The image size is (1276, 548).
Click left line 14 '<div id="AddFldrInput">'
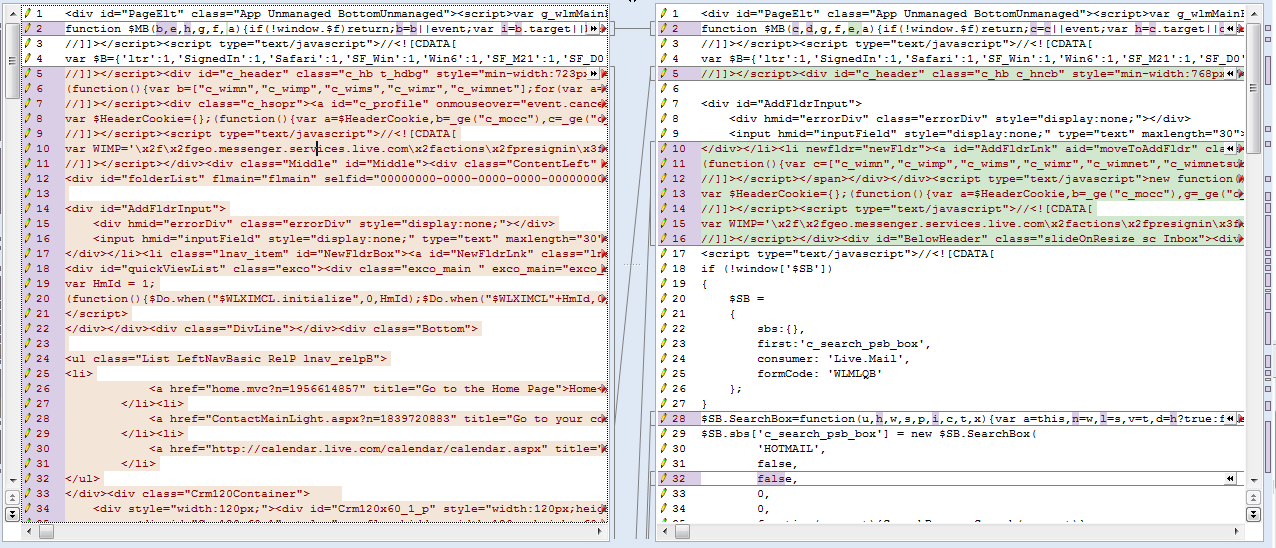coord(148,208)
